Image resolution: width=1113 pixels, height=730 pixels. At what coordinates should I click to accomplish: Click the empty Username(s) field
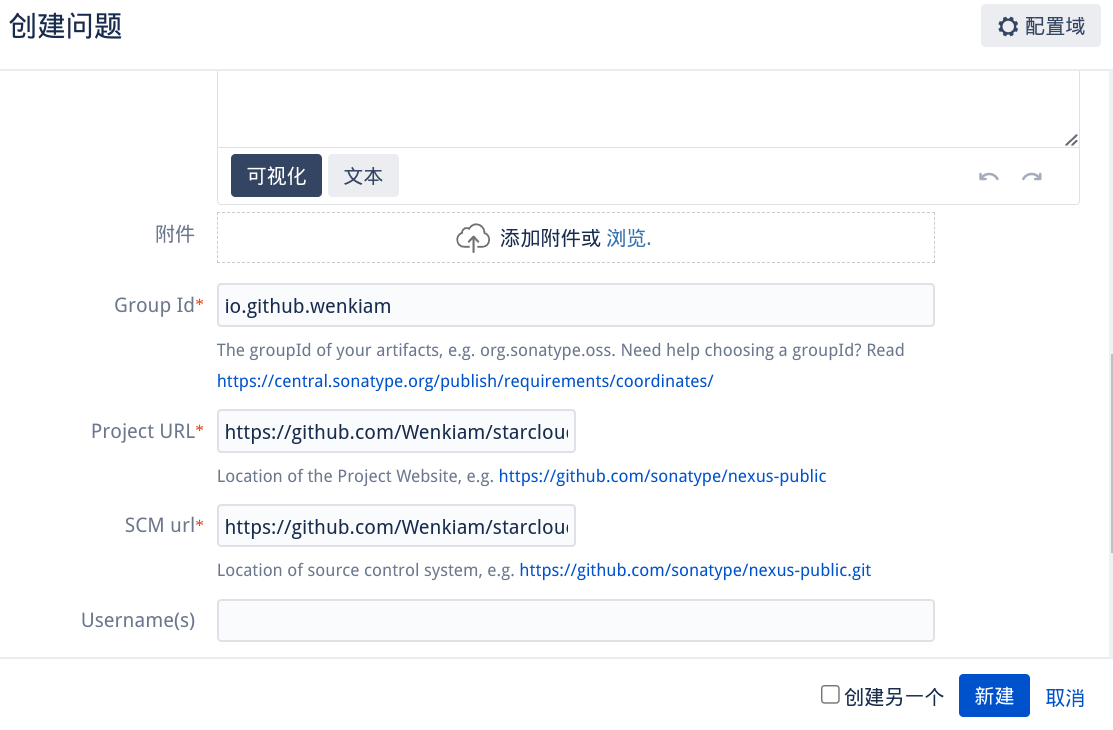coord(575,620)
